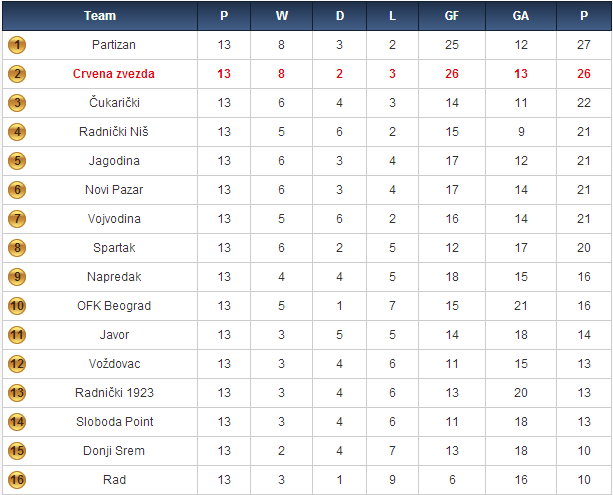The width and height of the screenshot is (613, 495).
Task: Select the rank 10 badge icon
Action: (17, 306)
